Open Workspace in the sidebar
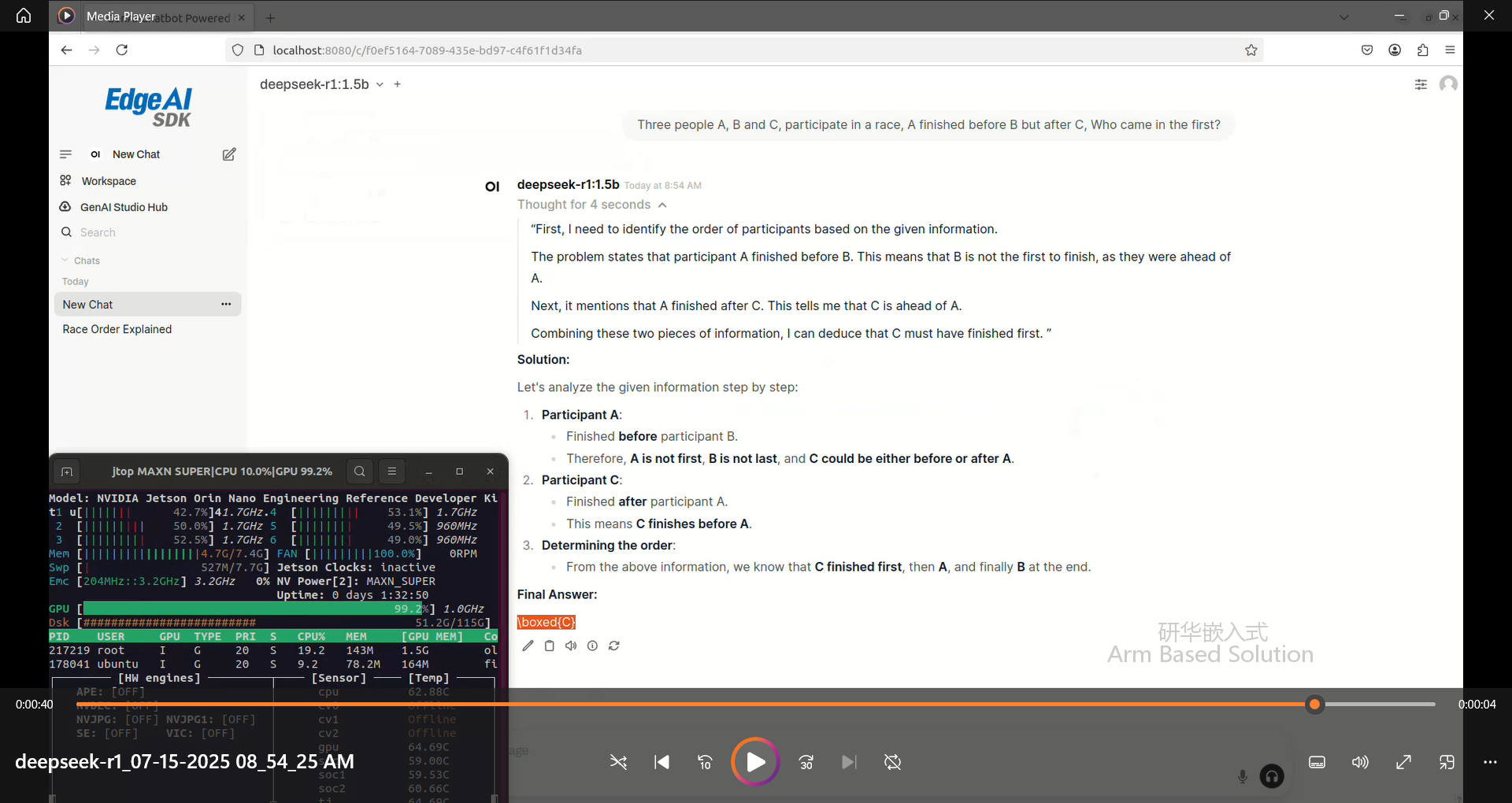1512x803 pixels. [x=109, y=181]
